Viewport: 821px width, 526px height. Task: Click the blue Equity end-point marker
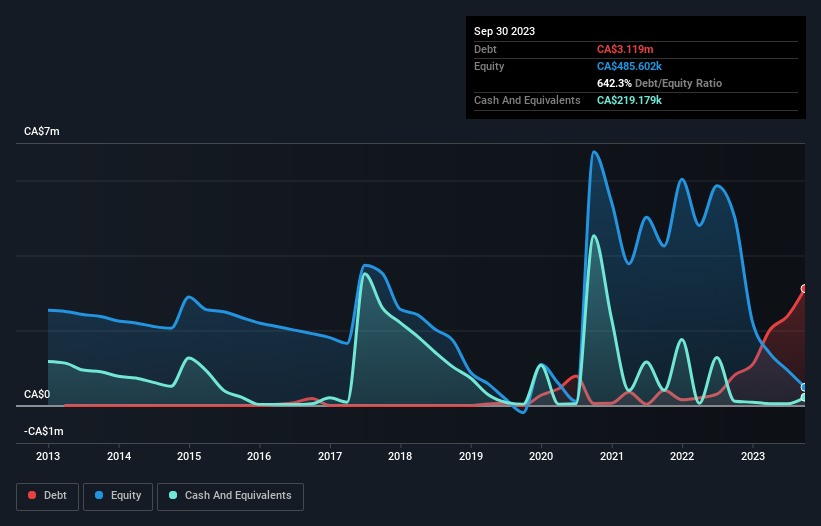point(804,387)
